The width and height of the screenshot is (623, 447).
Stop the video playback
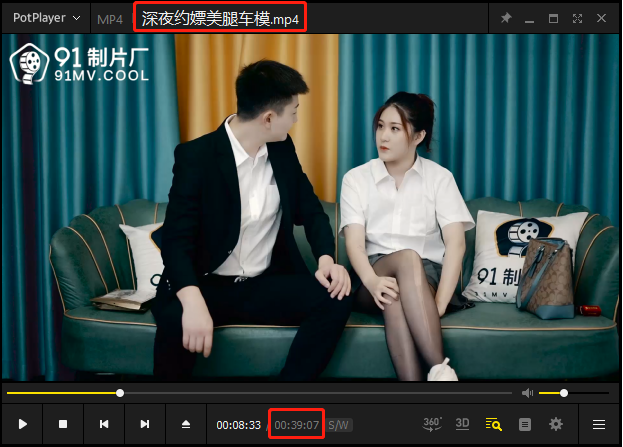63,424
